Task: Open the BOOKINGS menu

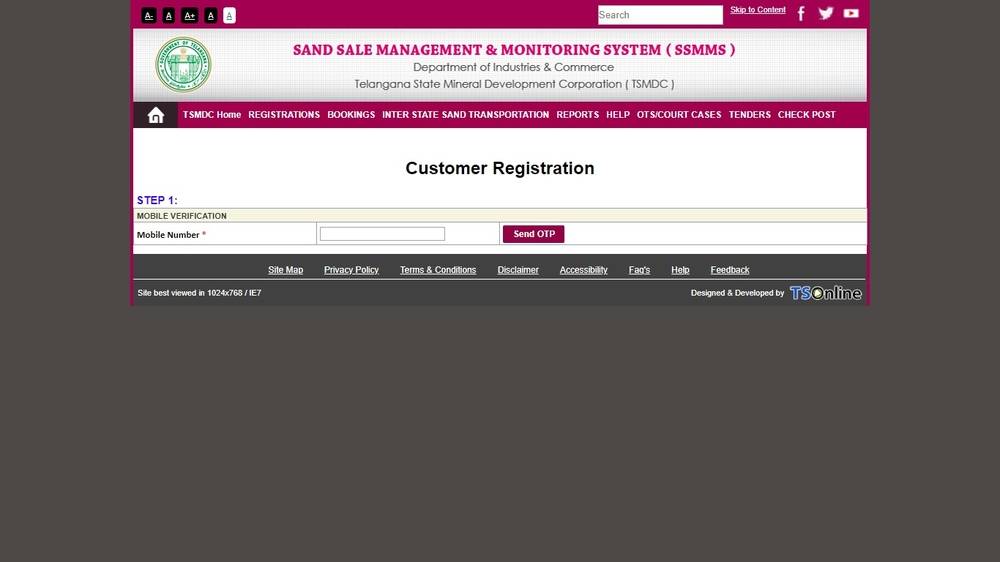Action: pos(351,115)
